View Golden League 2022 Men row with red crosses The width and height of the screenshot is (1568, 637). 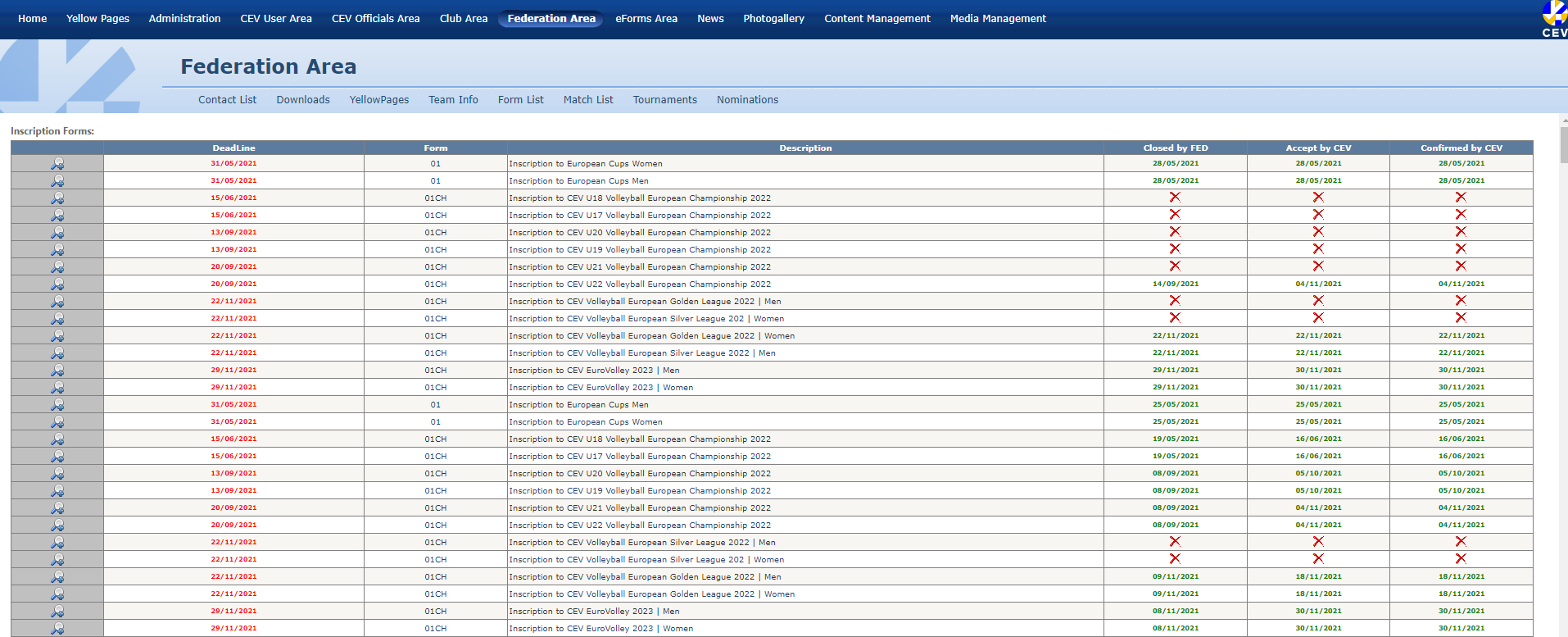click(x=772, y=301)
